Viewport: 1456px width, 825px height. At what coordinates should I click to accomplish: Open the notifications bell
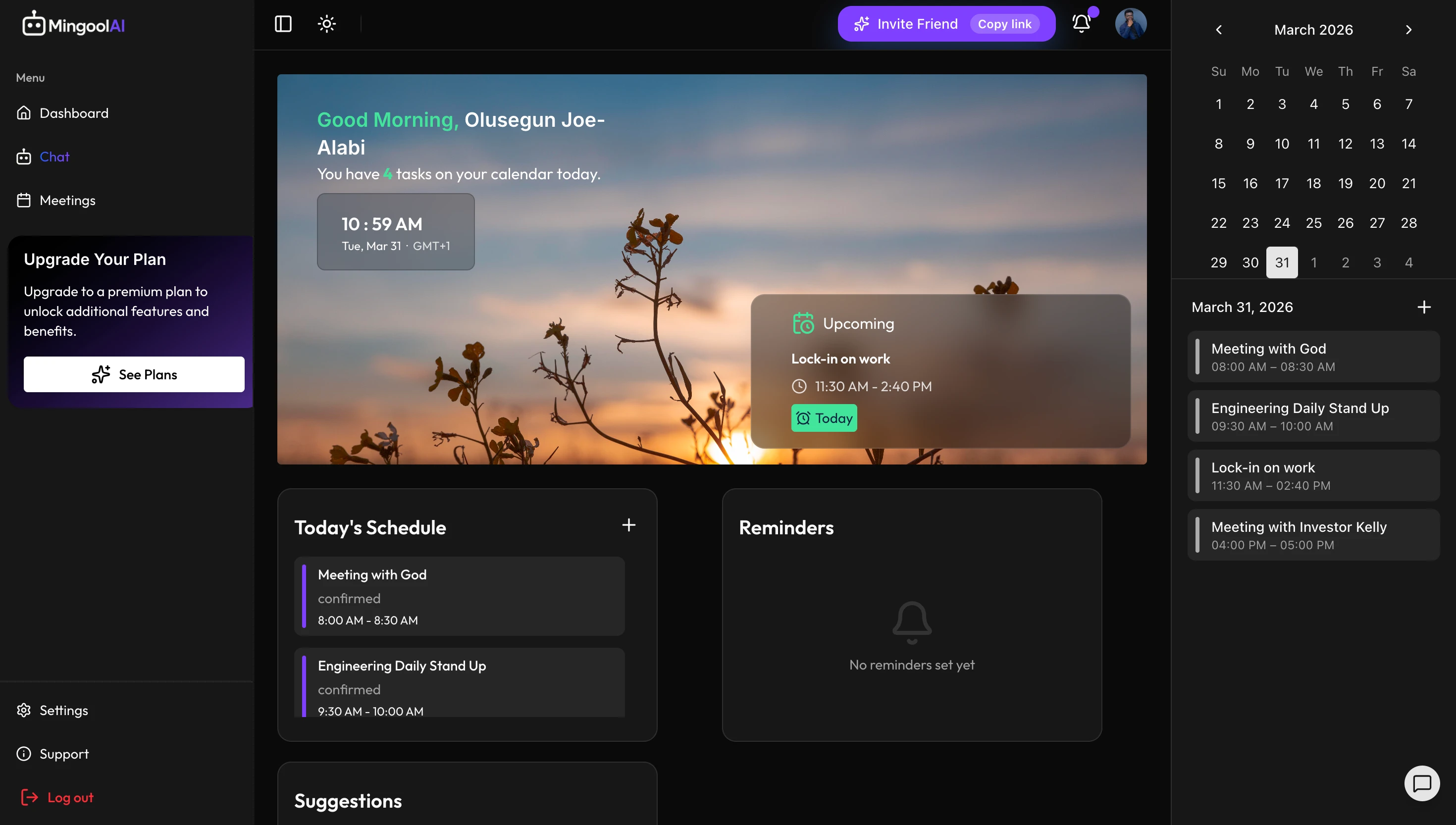pos(1081,24)
